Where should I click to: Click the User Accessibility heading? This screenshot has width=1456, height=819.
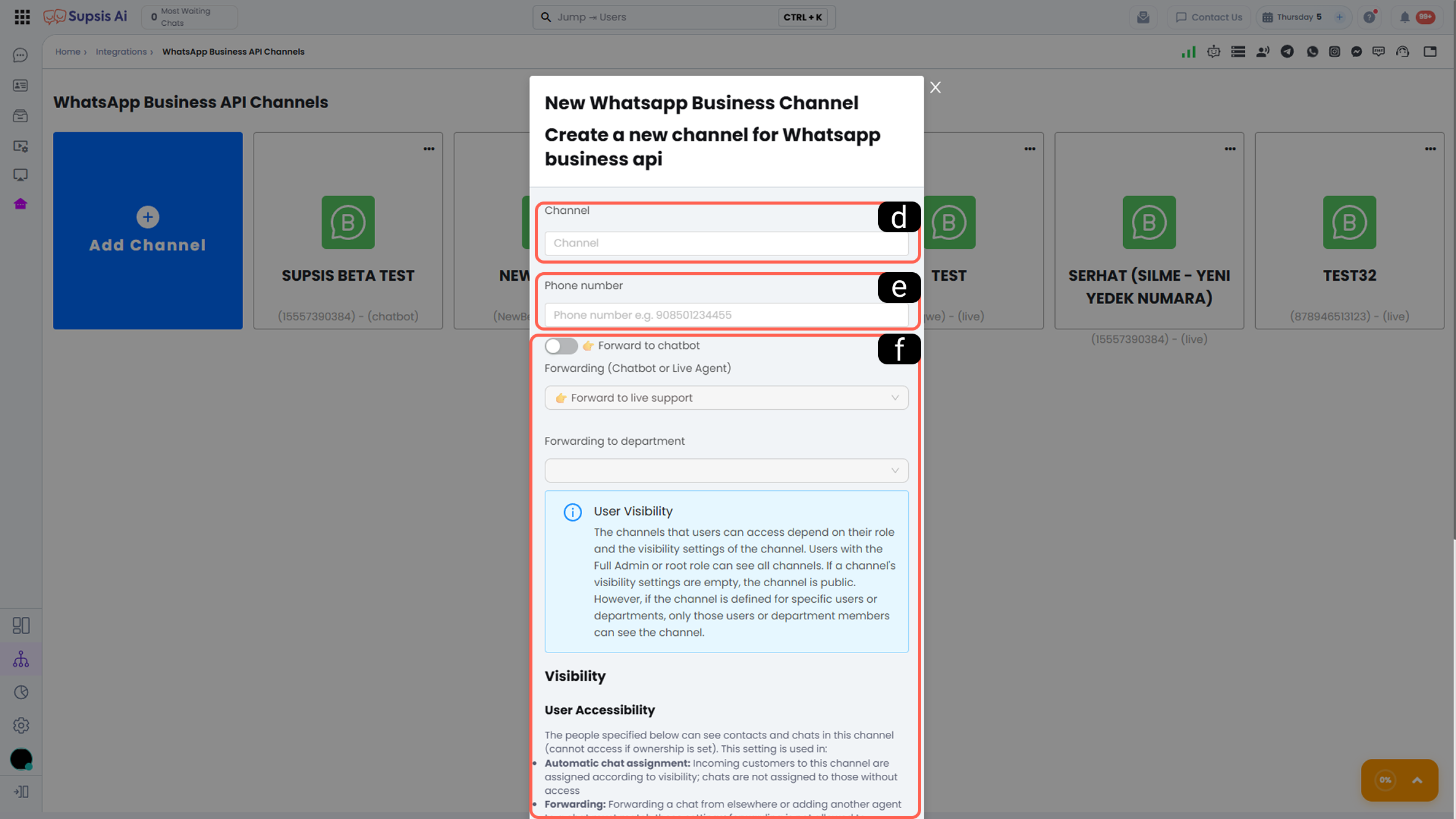pos(599,710)
